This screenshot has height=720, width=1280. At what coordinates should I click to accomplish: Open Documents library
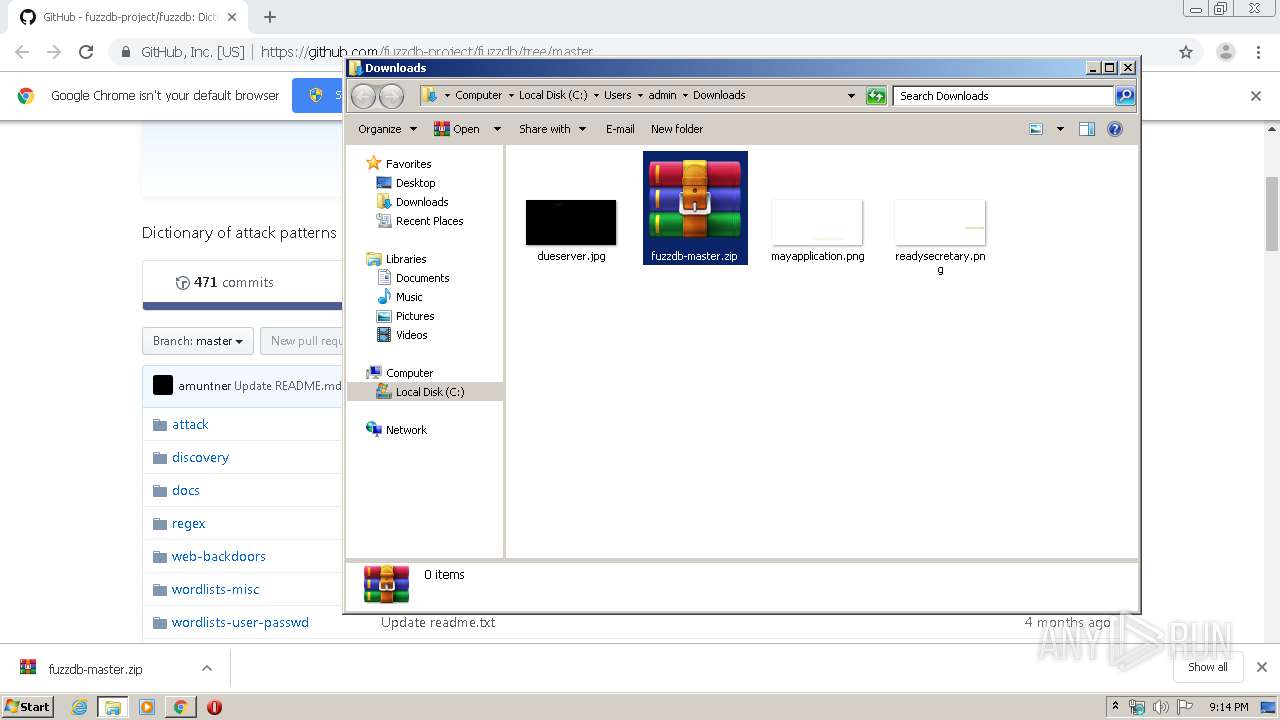click(x=422, y=278)
